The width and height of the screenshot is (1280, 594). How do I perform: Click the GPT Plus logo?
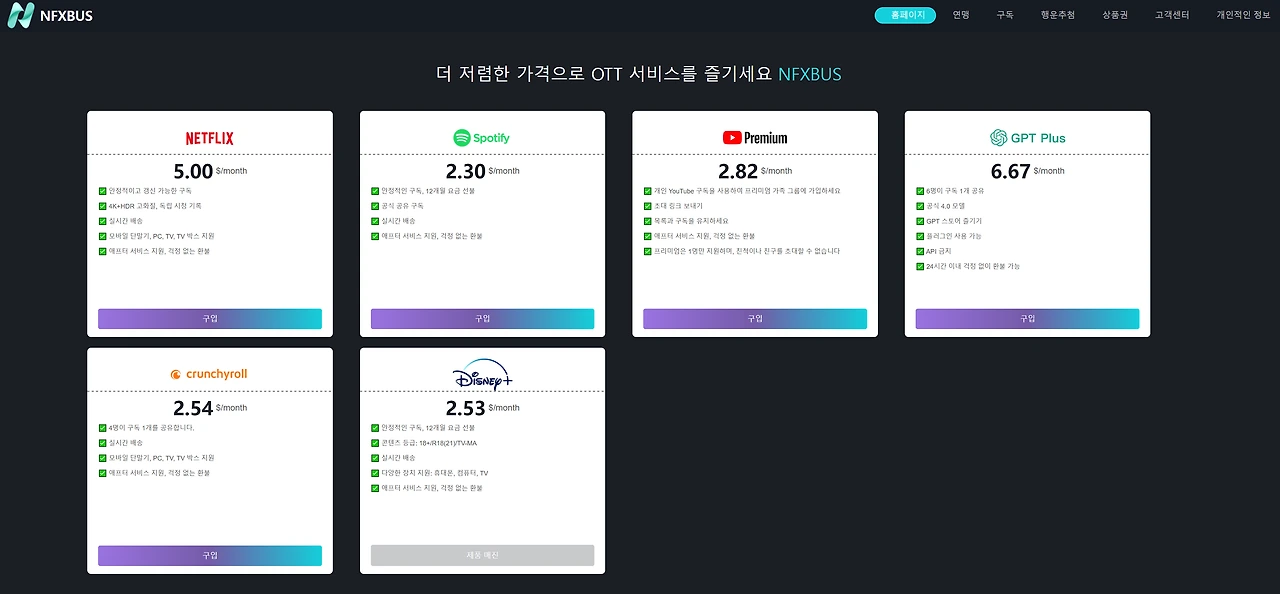click(x=1028, y=138)
